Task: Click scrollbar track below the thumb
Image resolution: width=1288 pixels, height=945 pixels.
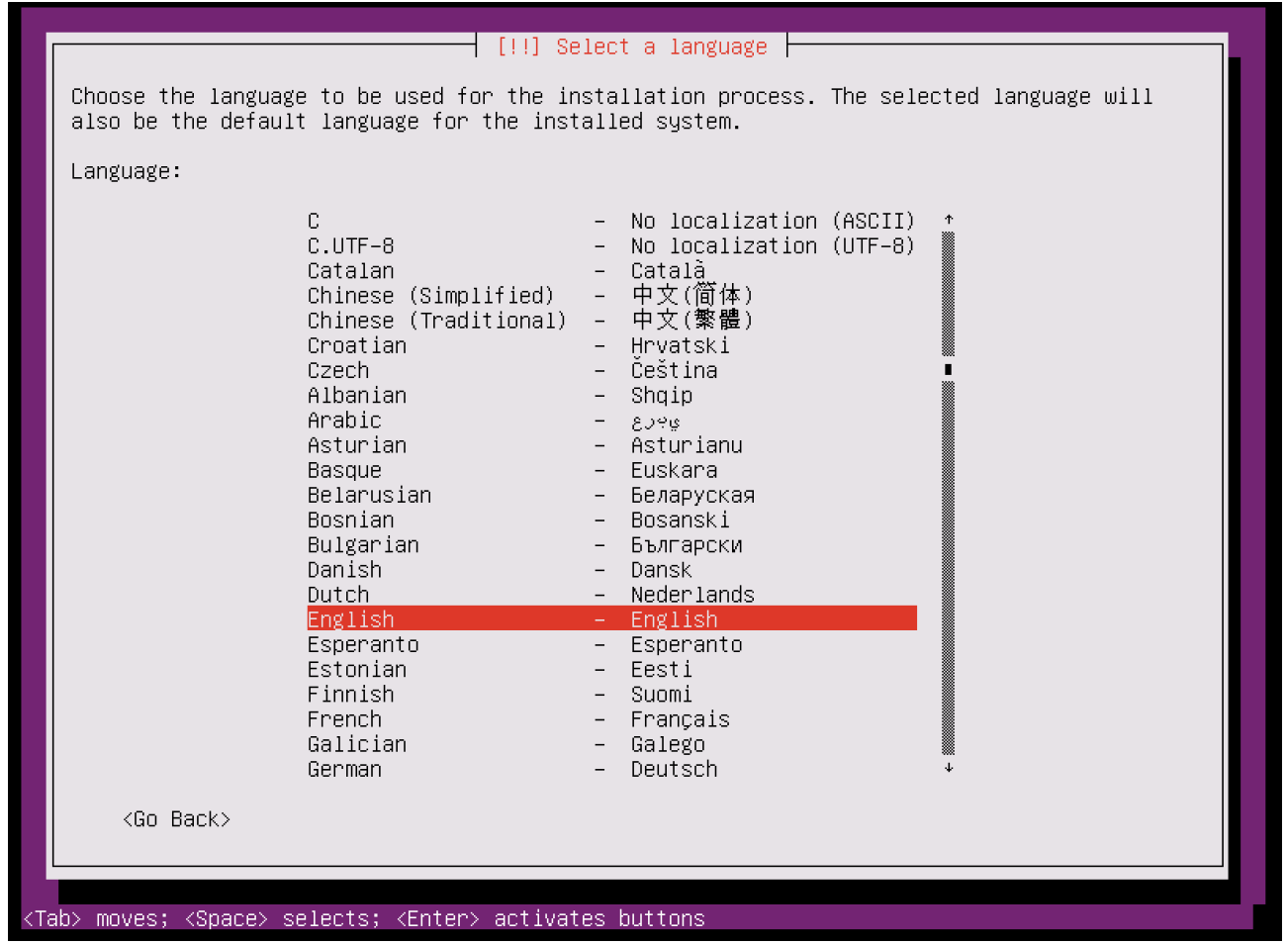Action: tap(948, 568)
